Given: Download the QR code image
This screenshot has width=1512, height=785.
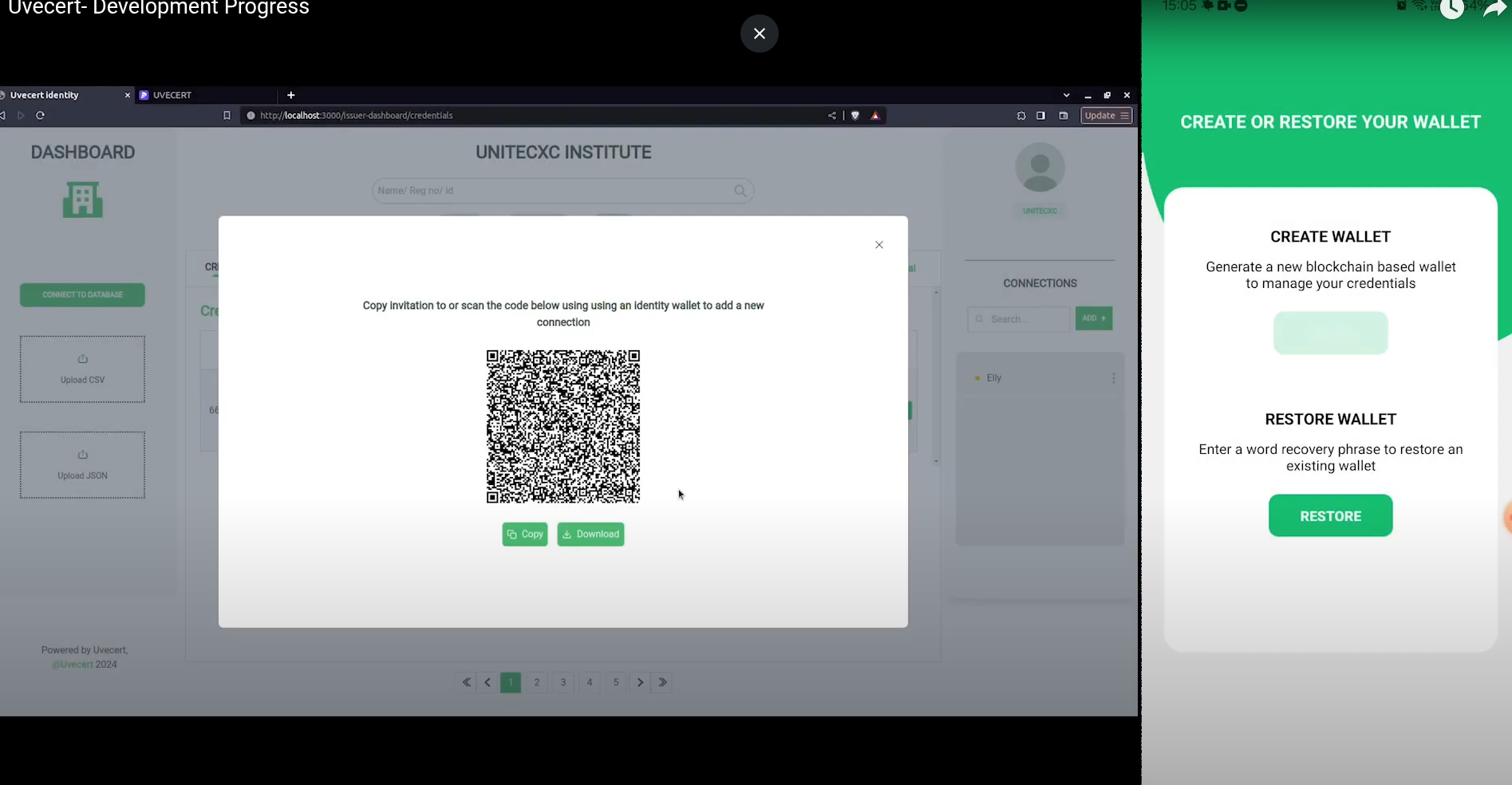Looking at the screenshot, I should click(590, 535).
